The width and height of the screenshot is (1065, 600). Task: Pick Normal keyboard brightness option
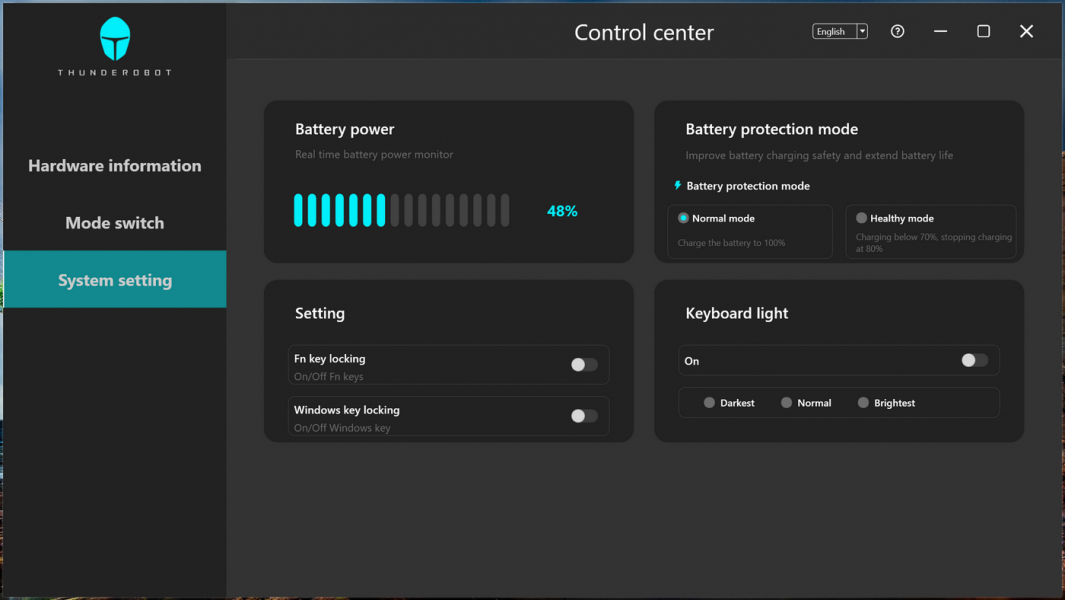tap(787, 403)
